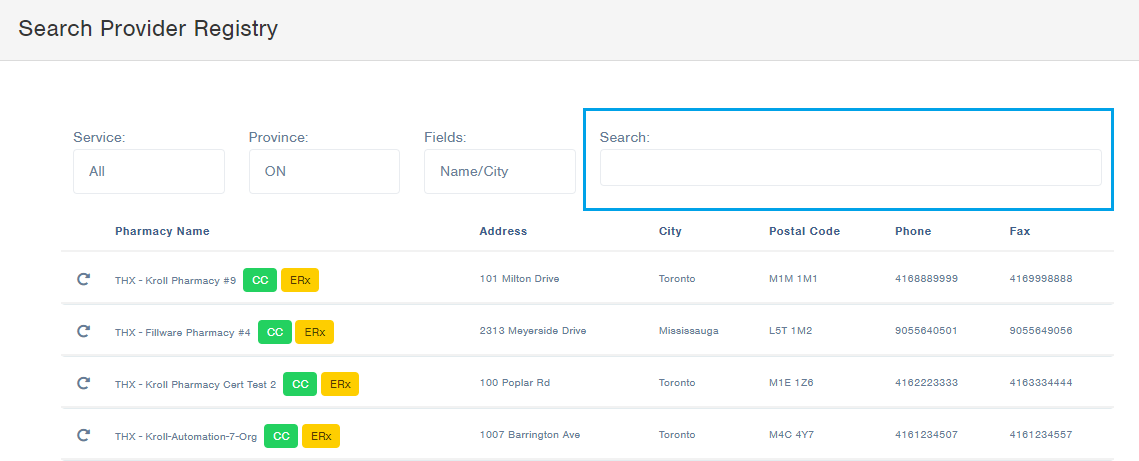
Task: Open the Province dropdown showing ON
Action: [324, 171]
